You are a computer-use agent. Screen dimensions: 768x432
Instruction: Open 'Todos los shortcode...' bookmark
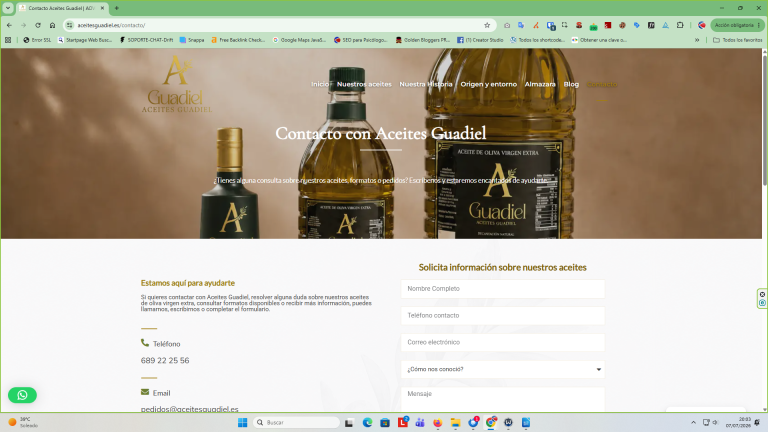point(537,40)
